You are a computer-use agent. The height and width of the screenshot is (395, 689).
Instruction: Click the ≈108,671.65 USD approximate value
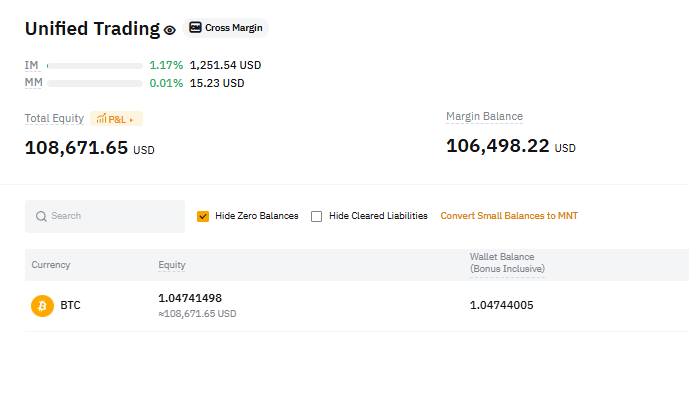(x=197, y=314)
